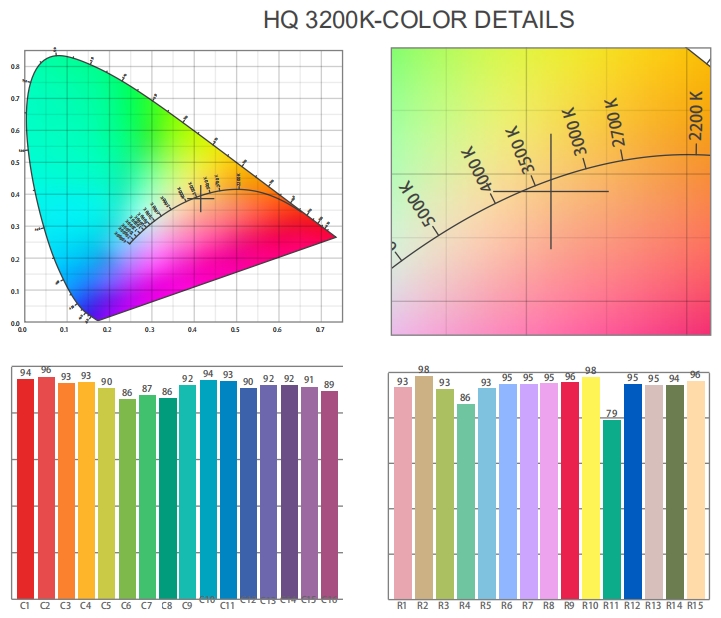Click the R1 axis label

click(x=402, y=606)
